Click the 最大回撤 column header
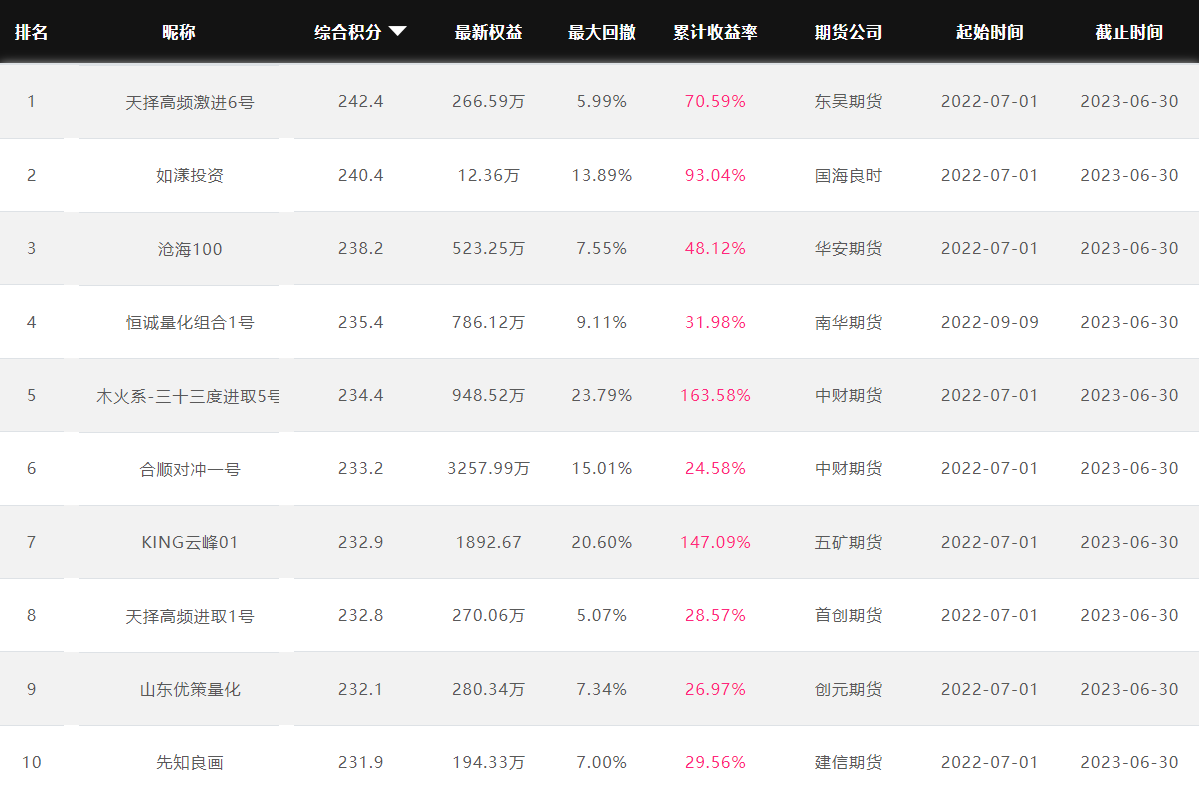Image resolution: width=1199 pixels, height=798 pixels. pyautogui.click(x=602, y=32)
